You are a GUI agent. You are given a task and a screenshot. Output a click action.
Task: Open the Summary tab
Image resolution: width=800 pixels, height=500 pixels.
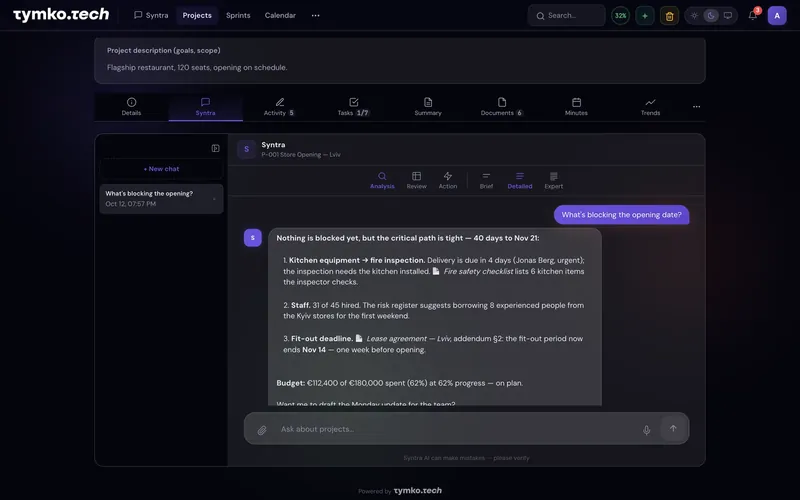[428, 107]
